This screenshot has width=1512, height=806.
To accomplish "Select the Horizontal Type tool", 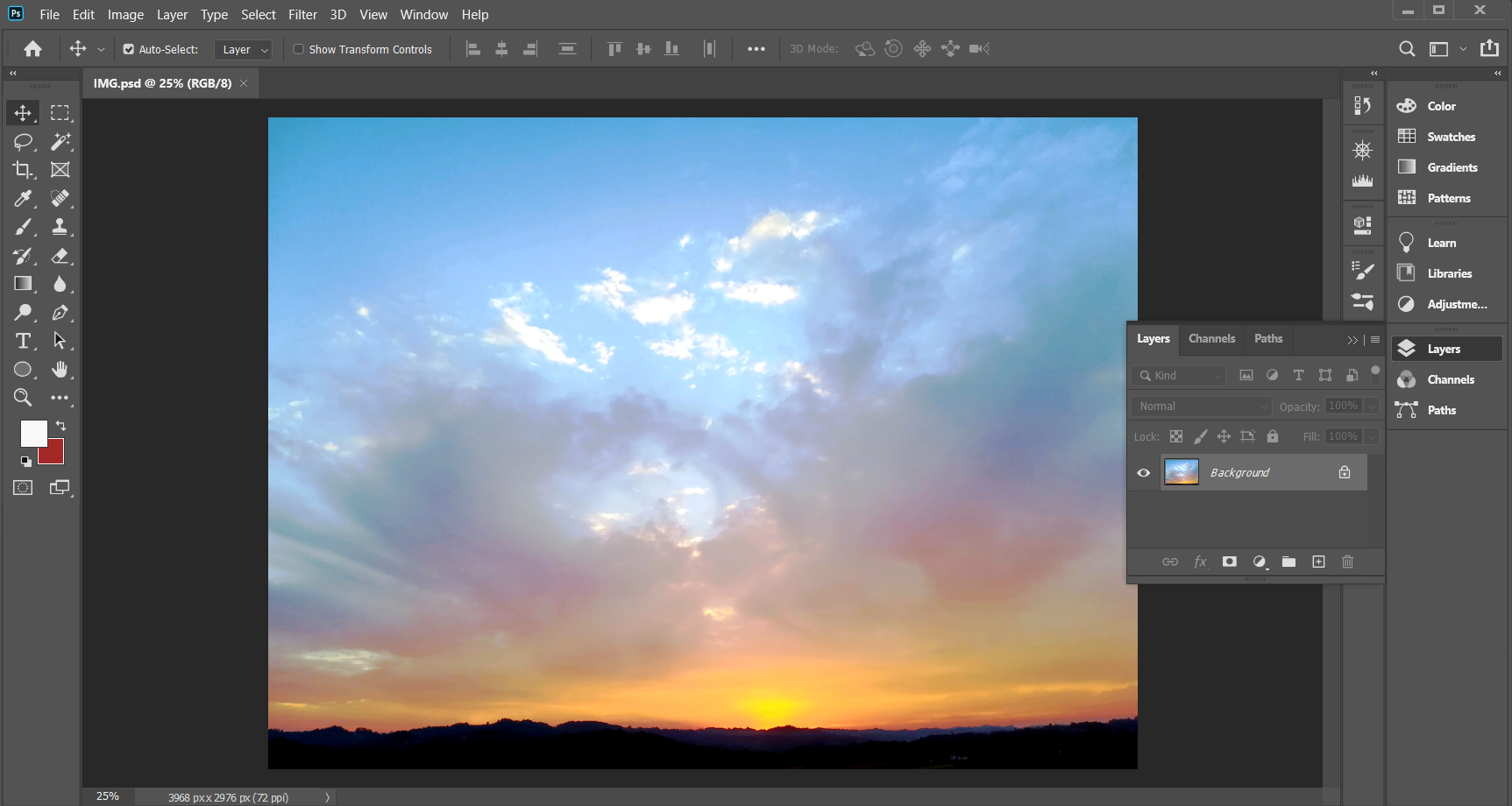I will click(23, 341).
